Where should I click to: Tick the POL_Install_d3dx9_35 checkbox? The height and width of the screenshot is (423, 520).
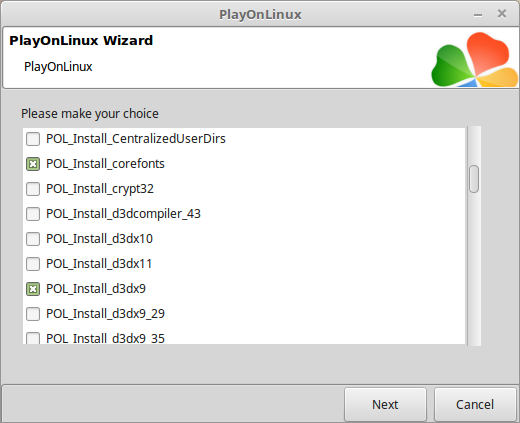(33, 338)
